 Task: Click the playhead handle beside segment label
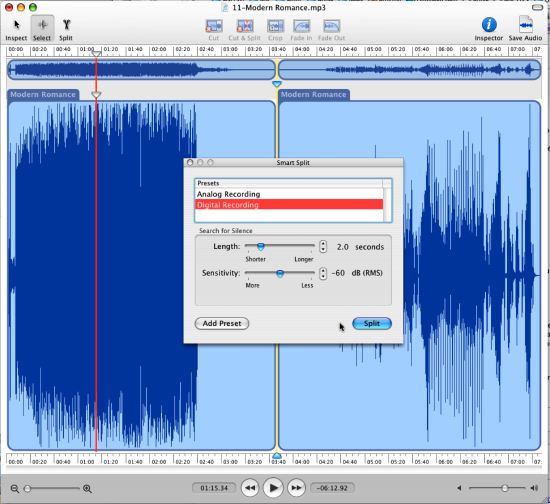click(x=96, y=94)
